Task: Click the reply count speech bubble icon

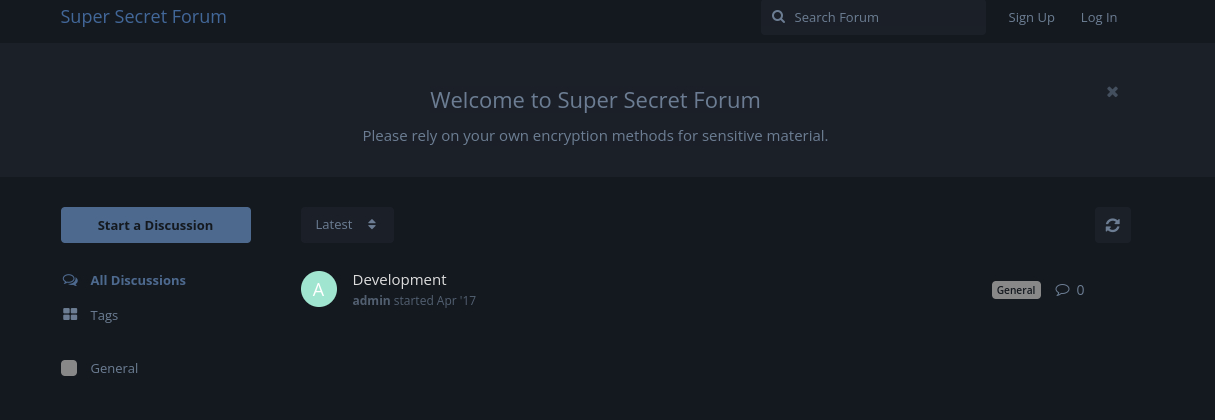Action: [1062, 290]
